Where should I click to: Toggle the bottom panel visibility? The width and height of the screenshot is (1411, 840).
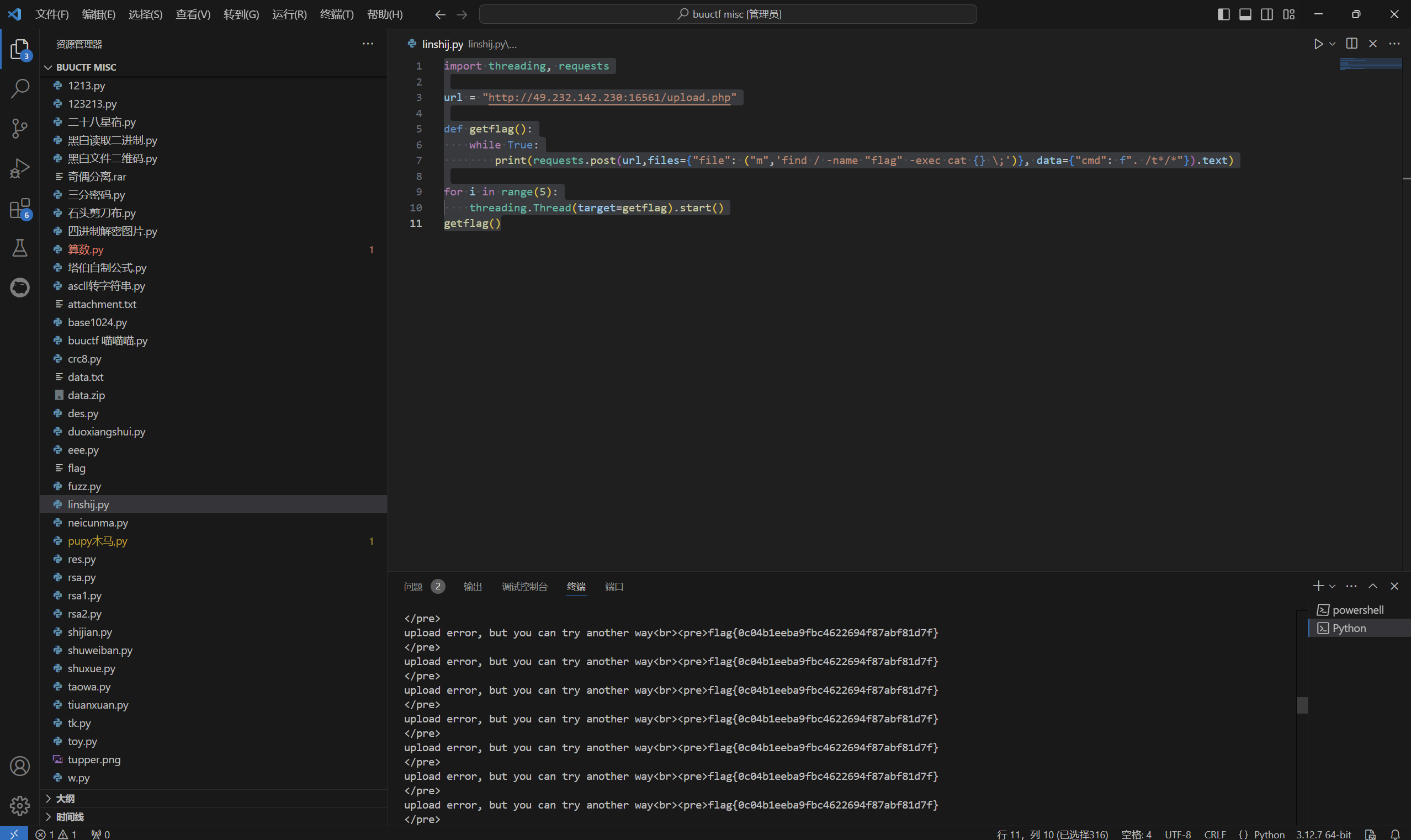click(1245, 14)
